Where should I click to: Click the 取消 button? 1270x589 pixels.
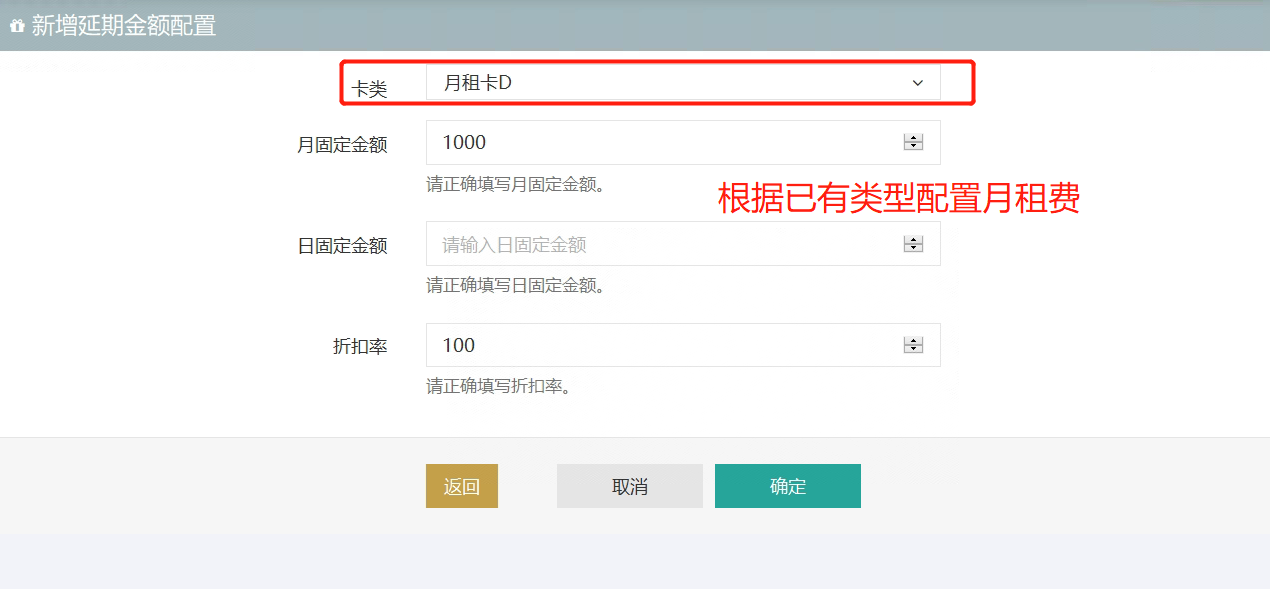(630, 486)
